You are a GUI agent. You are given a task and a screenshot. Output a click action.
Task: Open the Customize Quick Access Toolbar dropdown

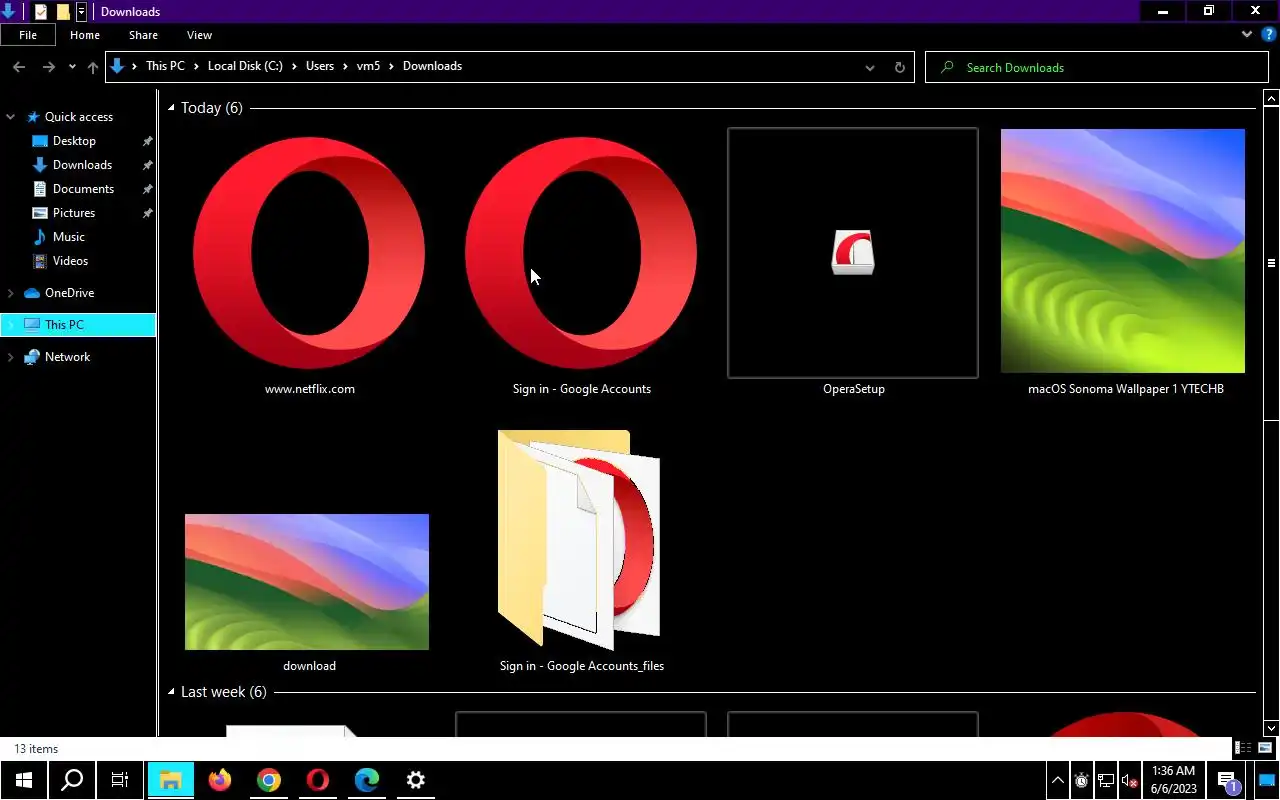click(81, 12)
